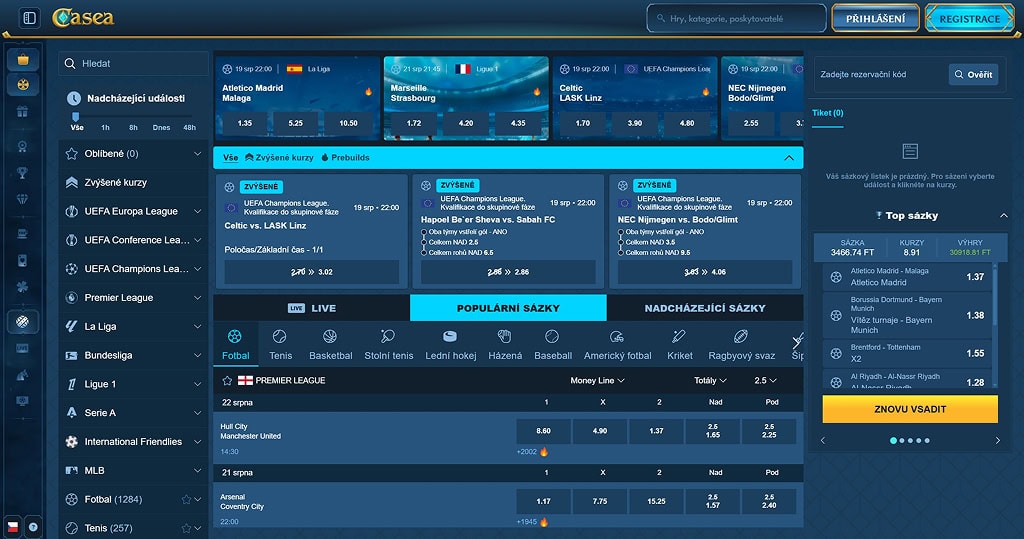Open help question mark icon

(33, 527)
